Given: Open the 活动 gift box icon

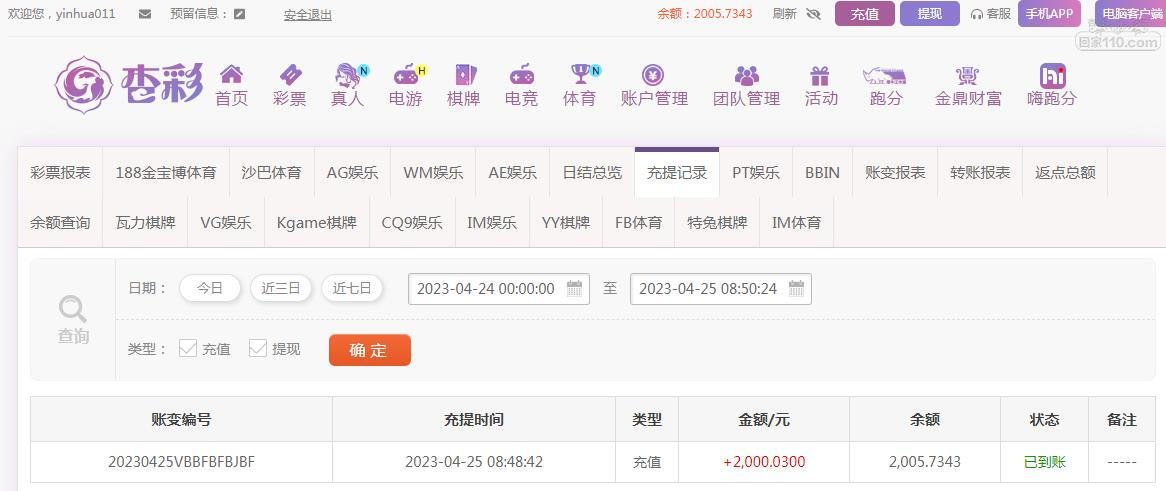Looking at the screenshot, I should 819,75.
